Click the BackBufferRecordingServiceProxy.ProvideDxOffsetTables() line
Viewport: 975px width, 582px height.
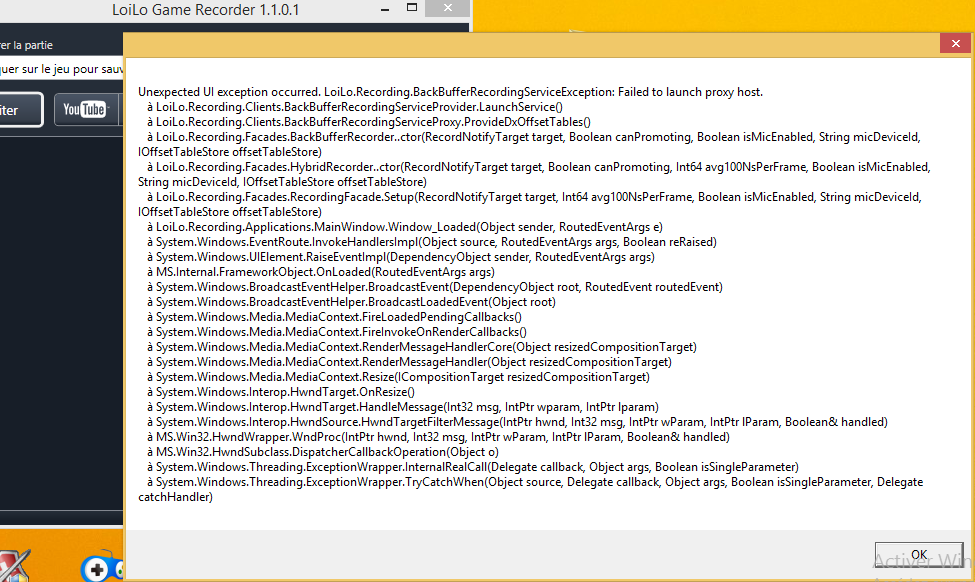[369, 122]
